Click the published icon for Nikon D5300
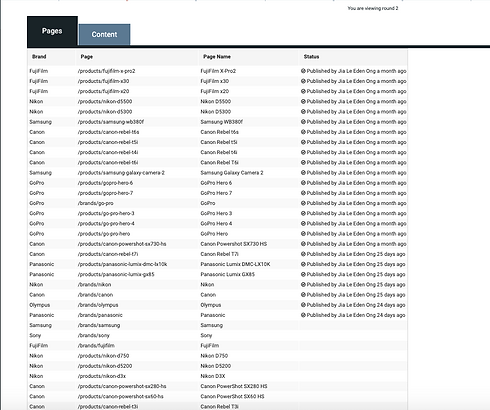This screenshot has width=490, height=410. (x=303, y=111)
